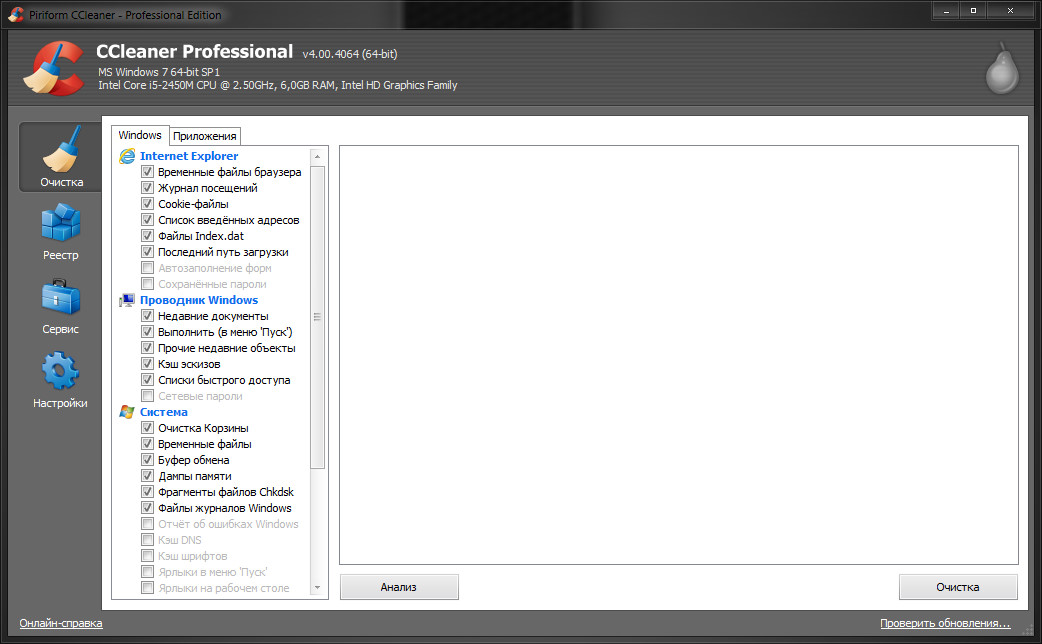Screen dimensions: 1042x644
Task: Toggle Последний путь загрузки checkbox
Action: tap(148, 252)
